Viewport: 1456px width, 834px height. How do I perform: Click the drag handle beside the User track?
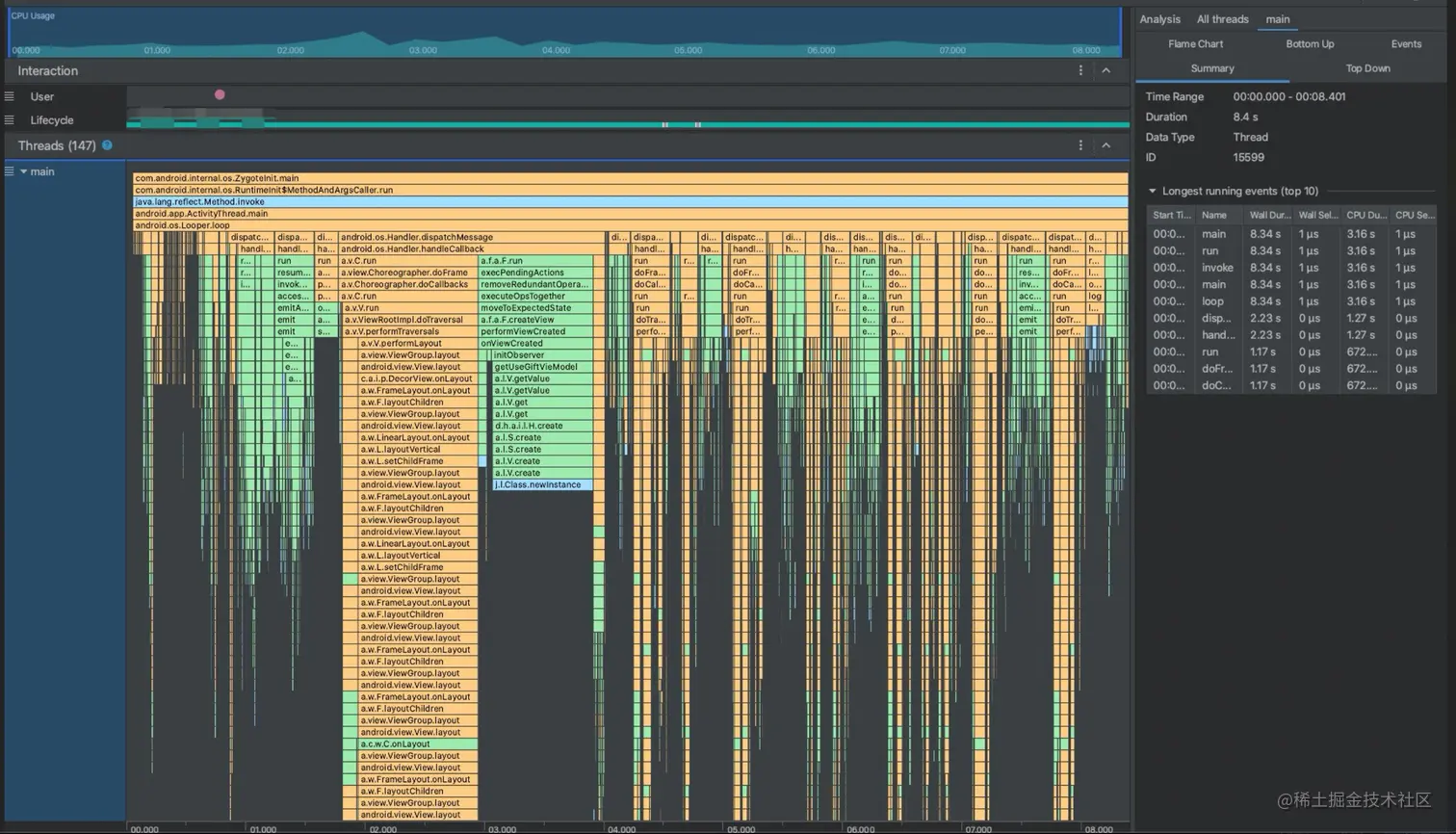coord(8,95)
